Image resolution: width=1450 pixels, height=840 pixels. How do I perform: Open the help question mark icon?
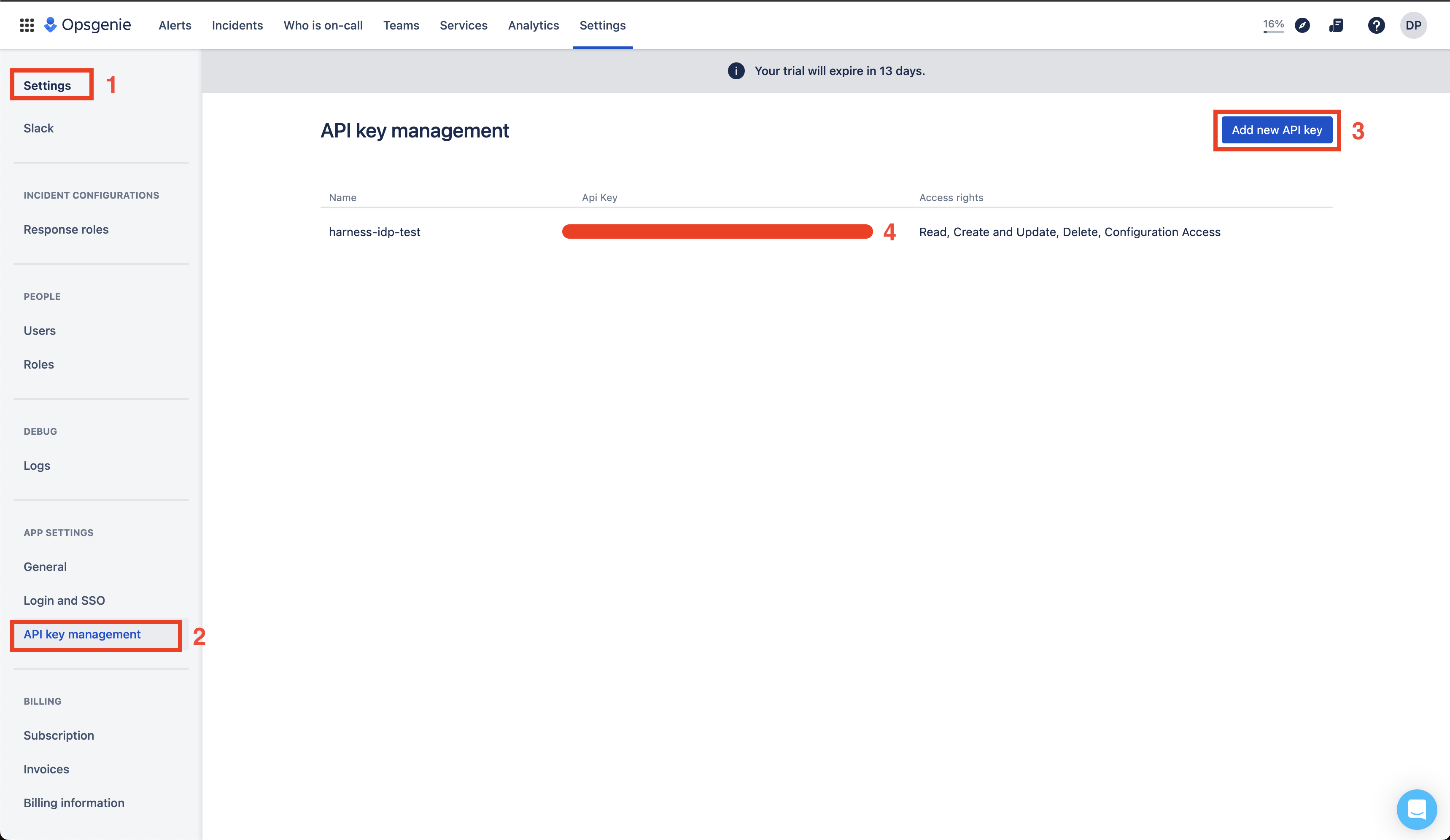click(x=1376, y=25)
